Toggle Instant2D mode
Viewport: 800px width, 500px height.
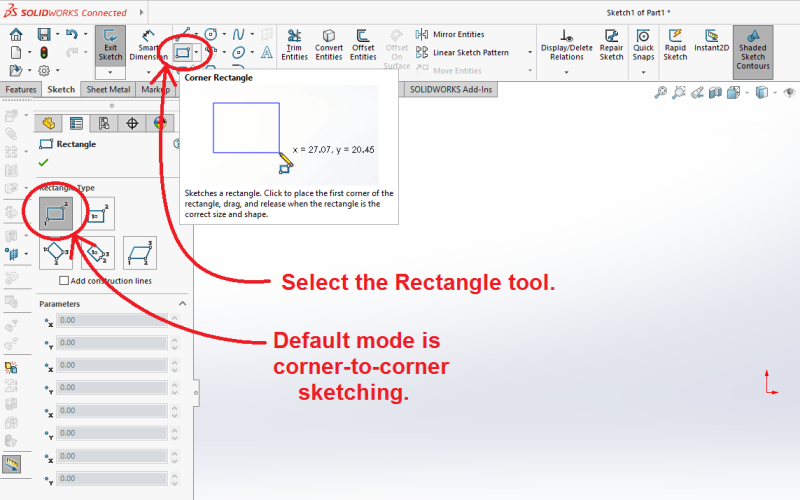click(x=711, y=41)
